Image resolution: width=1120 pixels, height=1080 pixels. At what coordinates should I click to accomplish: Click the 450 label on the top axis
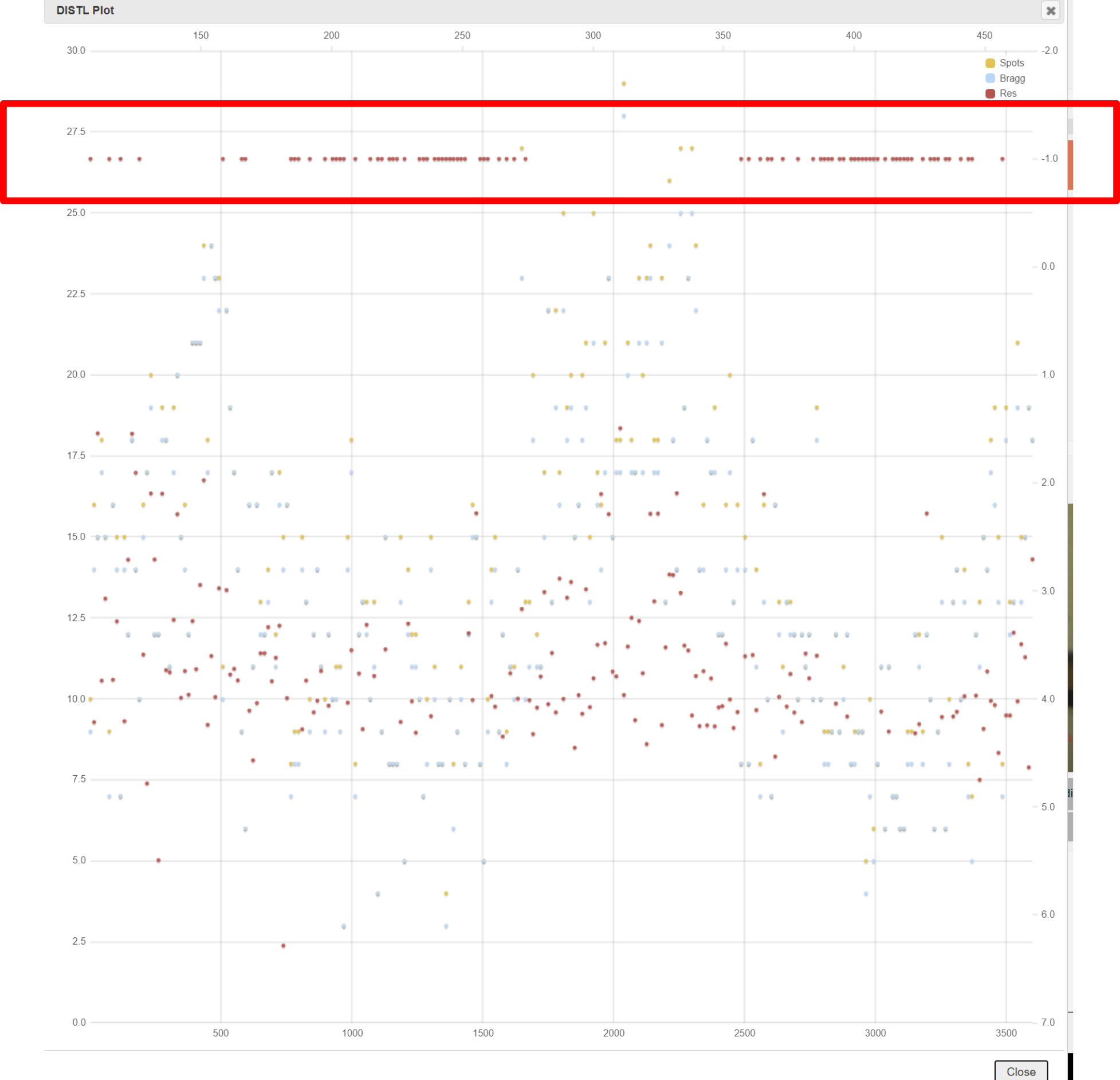coord(985,36)
